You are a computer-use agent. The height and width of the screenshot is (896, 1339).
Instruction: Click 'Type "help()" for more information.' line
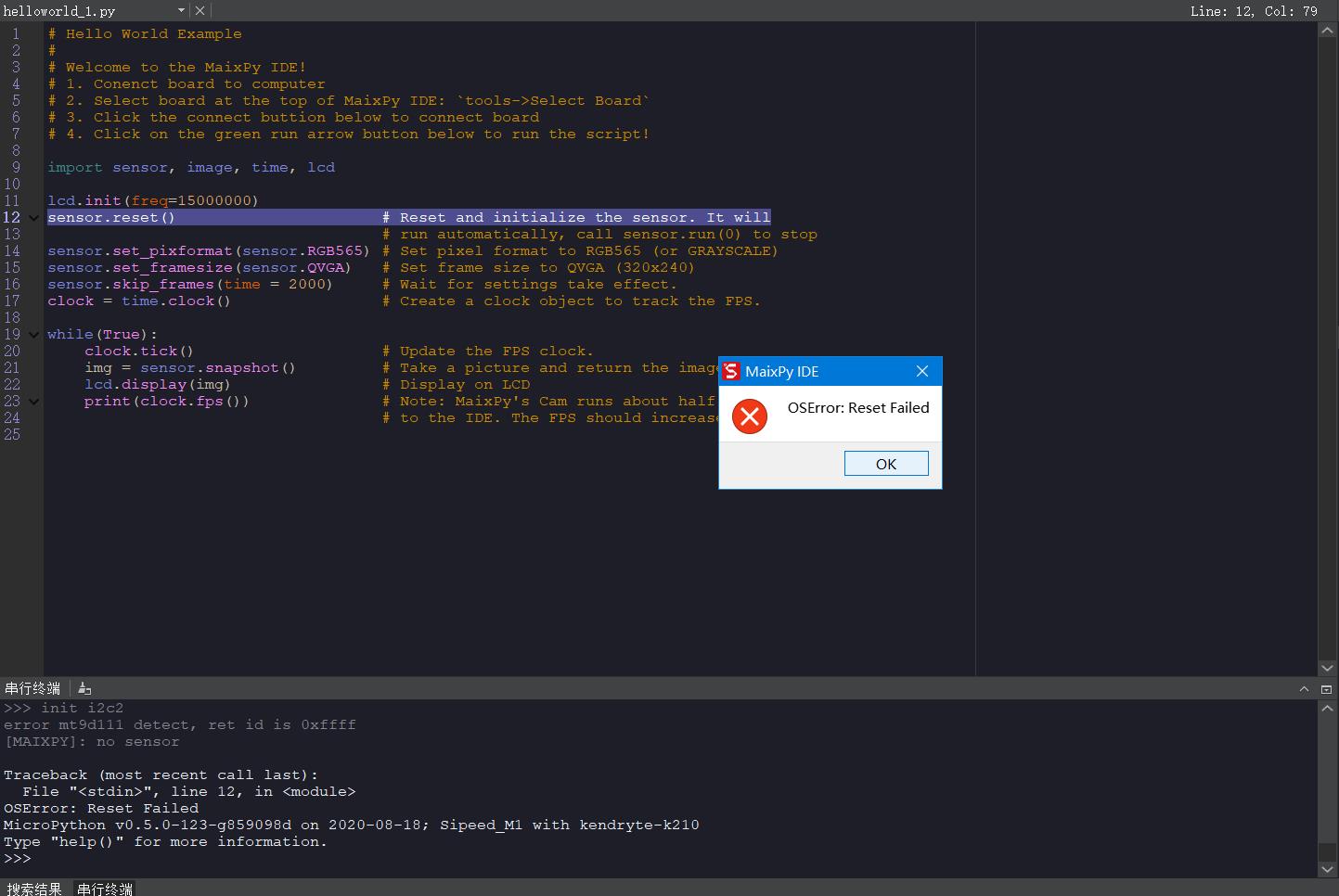[x=165, y=841]
